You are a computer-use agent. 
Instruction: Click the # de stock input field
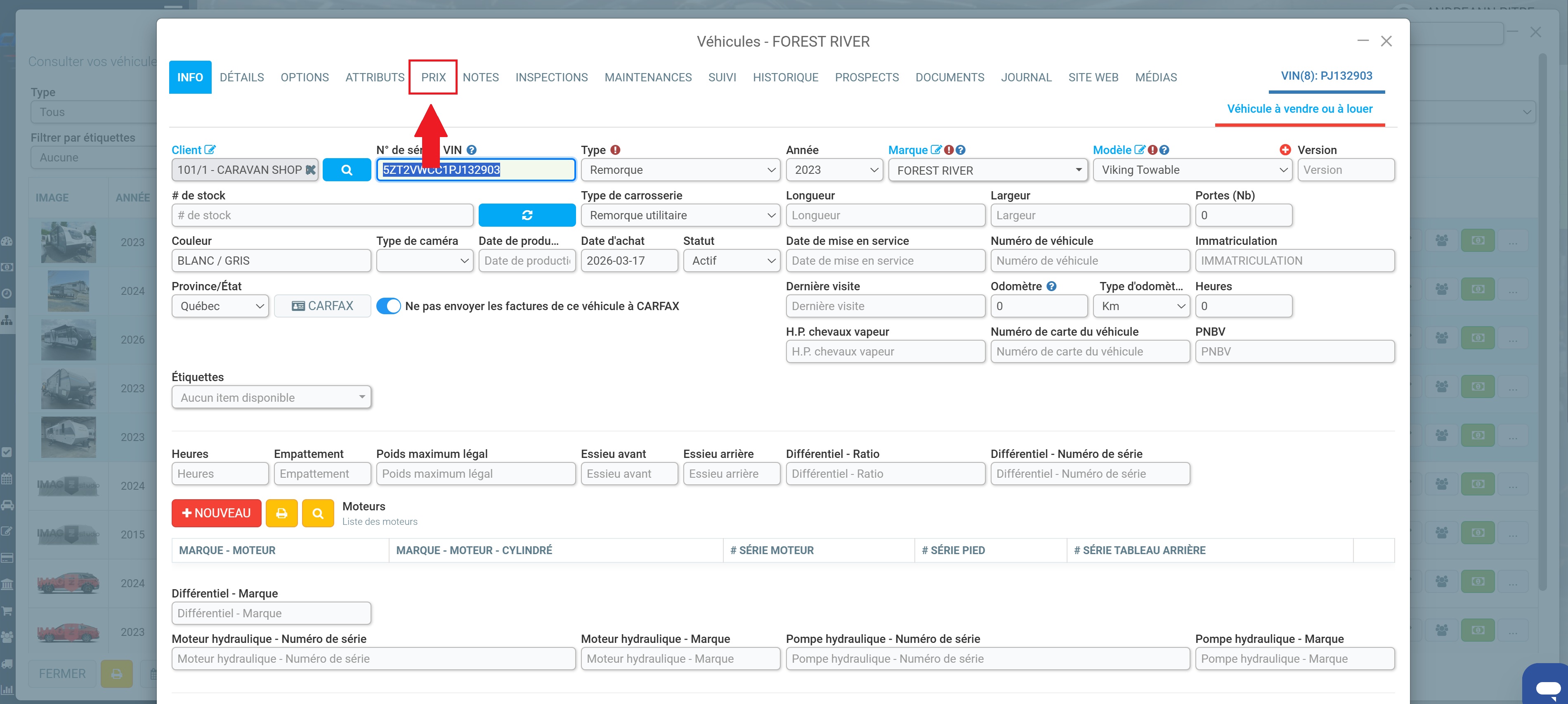[322, 215]
